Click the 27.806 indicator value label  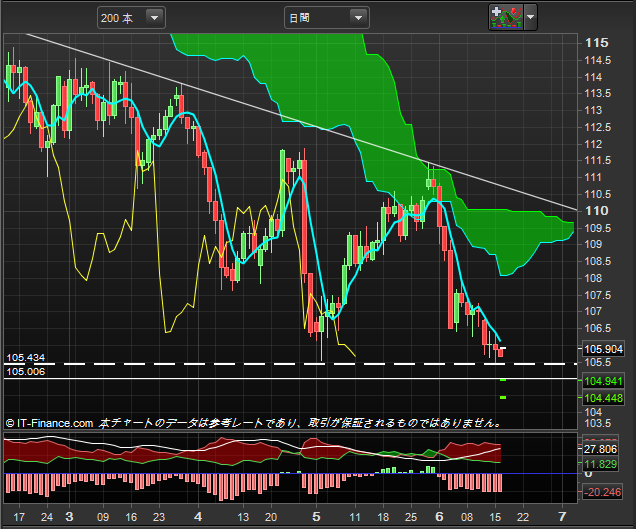coord(600,449)
